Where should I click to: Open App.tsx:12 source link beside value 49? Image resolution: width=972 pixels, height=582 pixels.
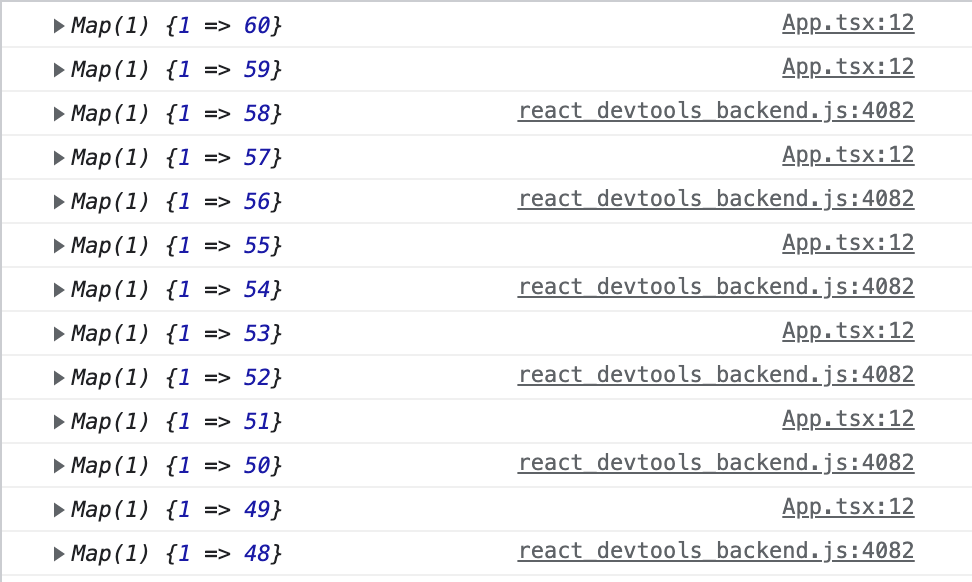tap(848, 507)
